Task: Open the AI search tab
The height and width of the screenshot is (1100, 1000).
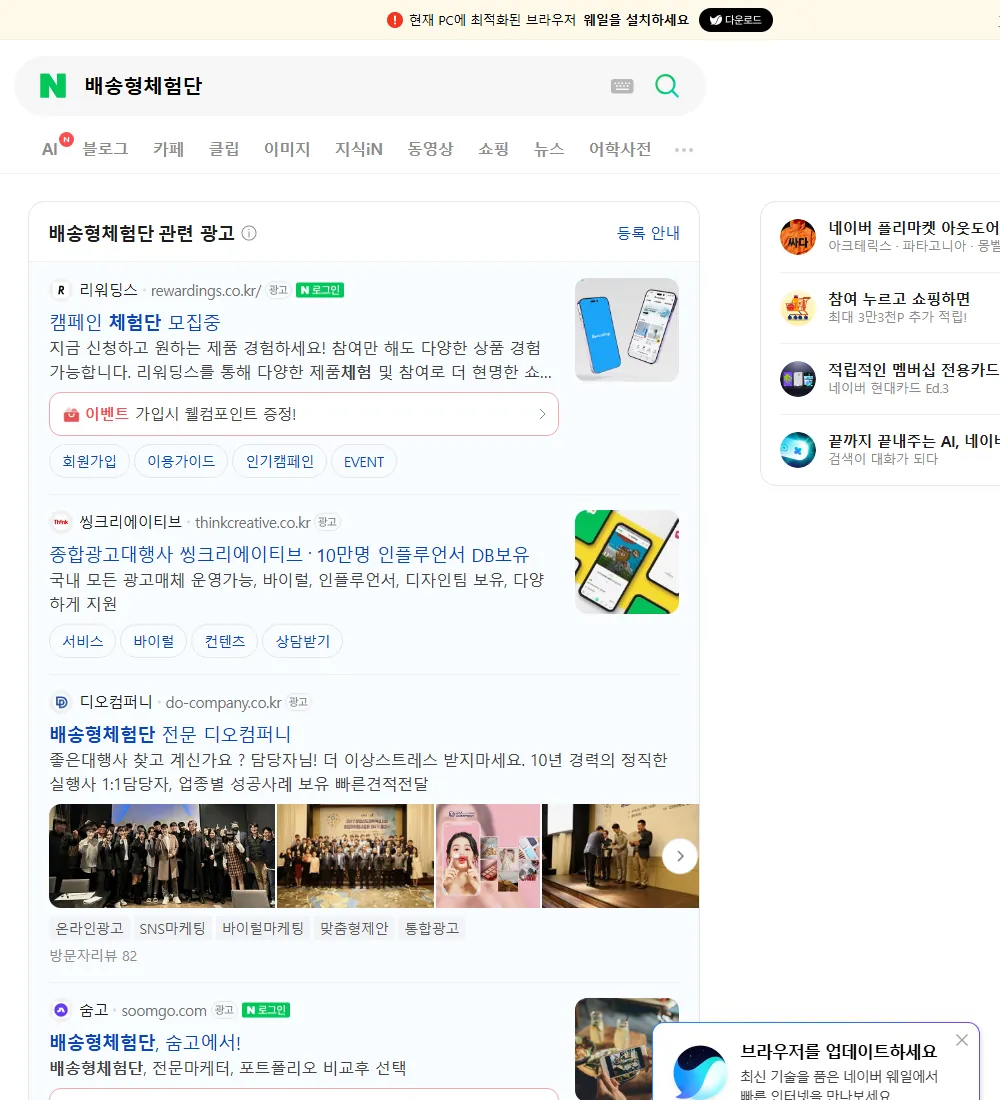Action: point(50,149)
